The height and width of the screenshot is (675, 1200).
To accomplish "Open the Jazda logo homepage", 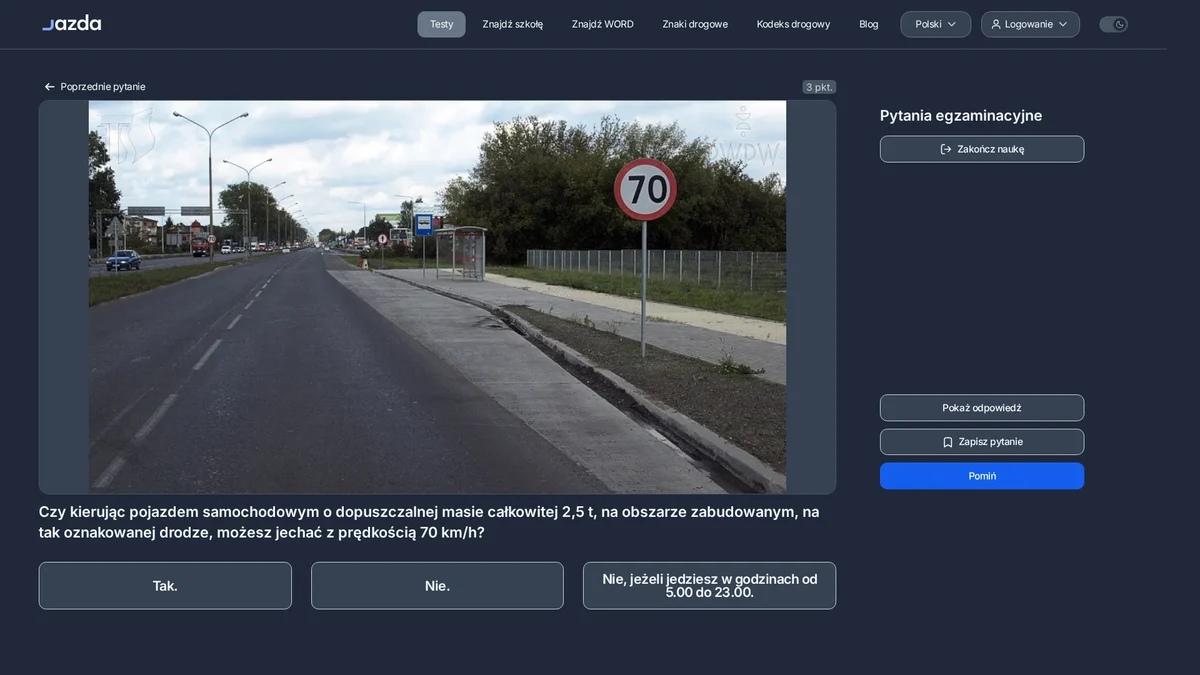I will [71, 23].
